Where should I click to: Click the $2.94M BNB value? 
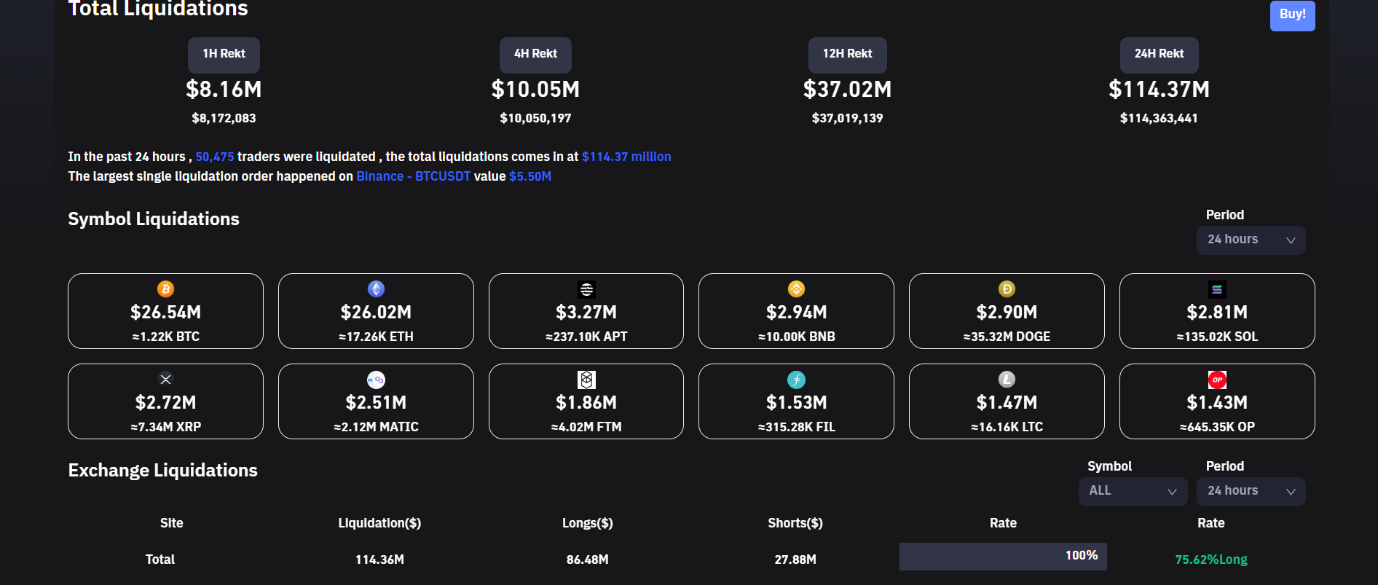click(797, 313)
